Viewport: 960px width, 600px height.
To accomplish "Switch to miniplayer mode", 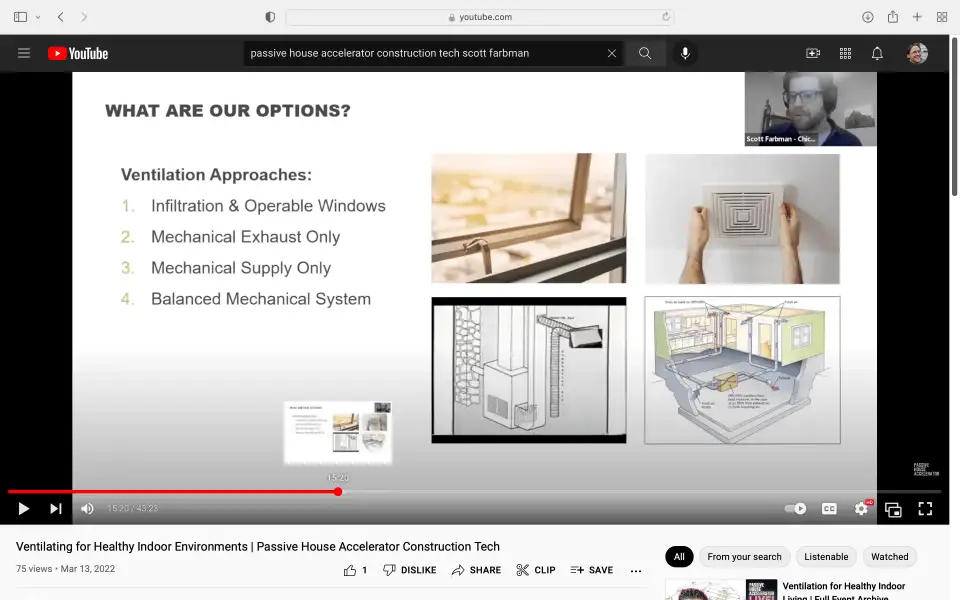I will click(x=893, y=509).
